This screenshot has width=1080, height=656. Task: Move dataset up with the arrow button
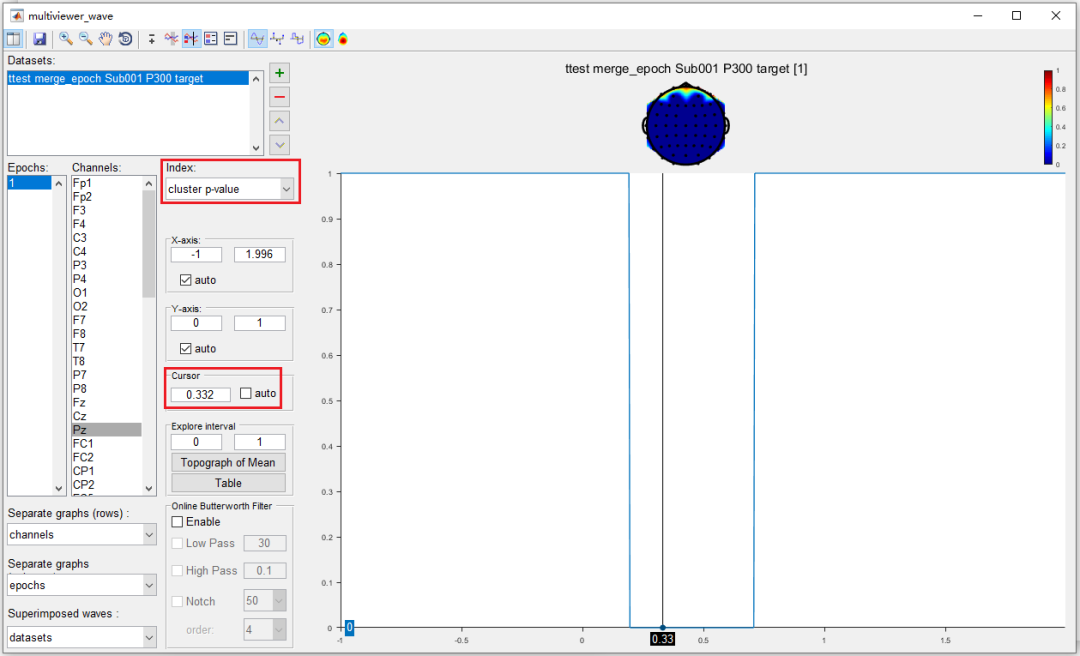(x=279, y=121)
